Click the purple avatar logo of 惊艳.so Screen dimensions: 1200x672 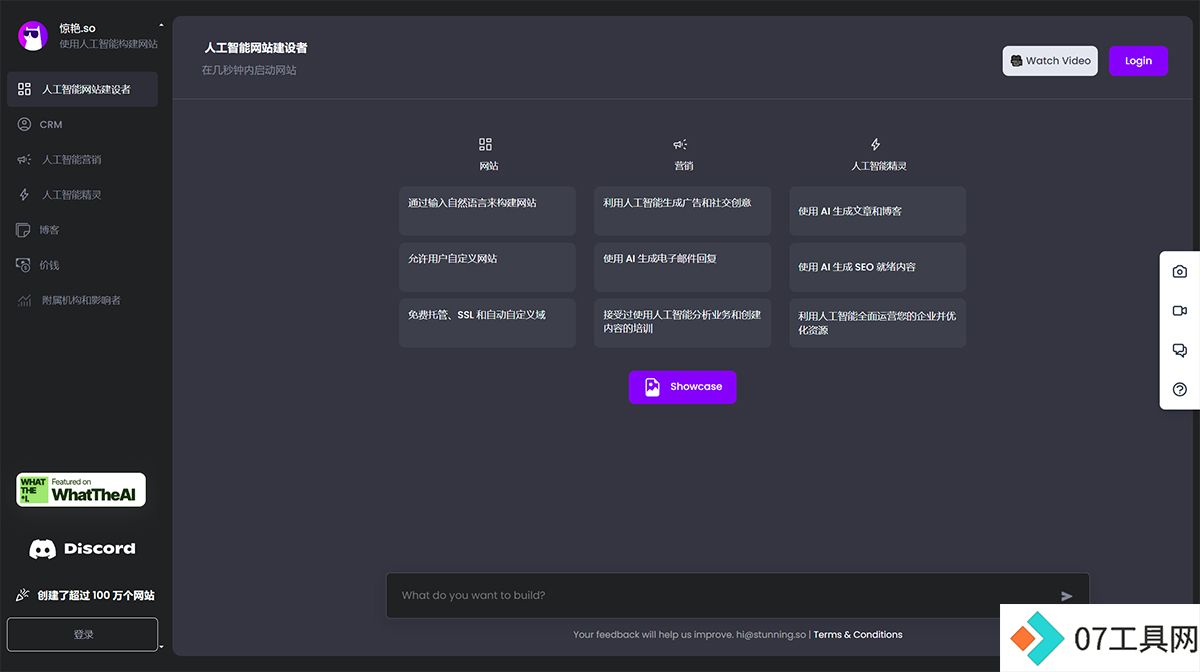click(33, 36)
